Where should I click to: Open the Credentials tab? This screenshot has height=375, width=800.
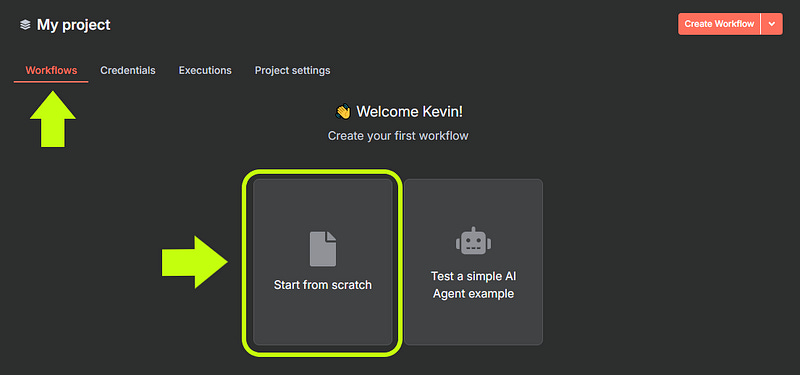128,70
